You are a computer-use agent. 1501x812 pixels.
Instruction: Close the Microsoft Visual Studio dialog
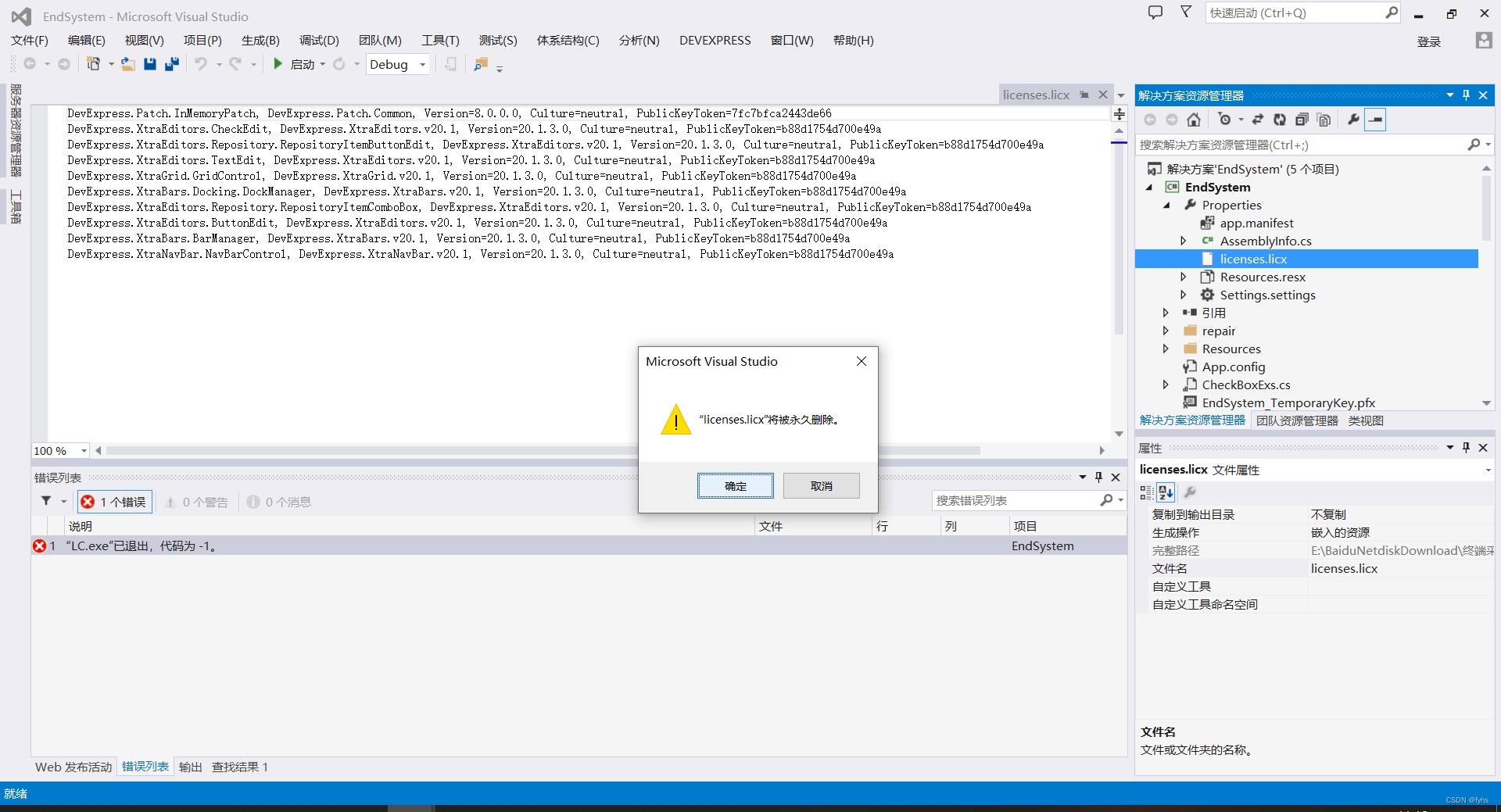click(862, 361)
